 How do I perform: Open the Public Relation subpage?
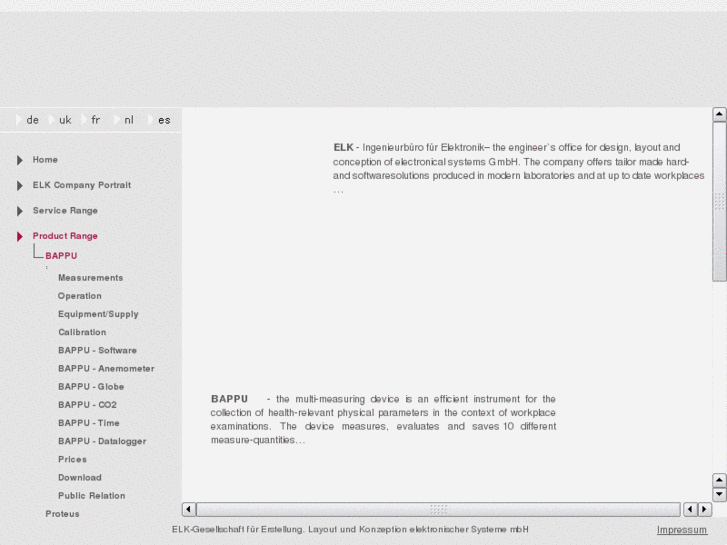(x=91, y=495)
